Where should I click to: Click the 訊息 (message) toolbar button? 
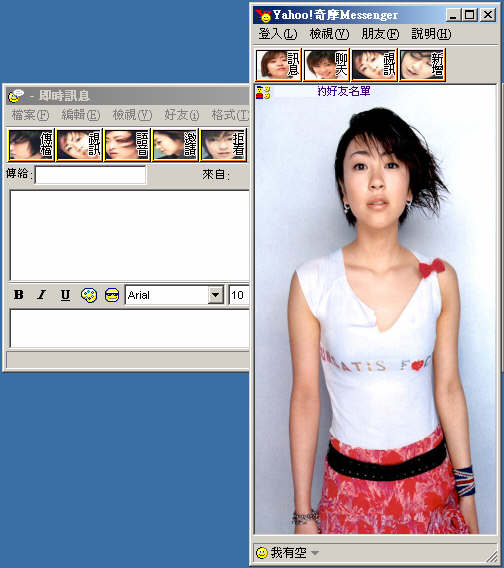coord(278,65)
